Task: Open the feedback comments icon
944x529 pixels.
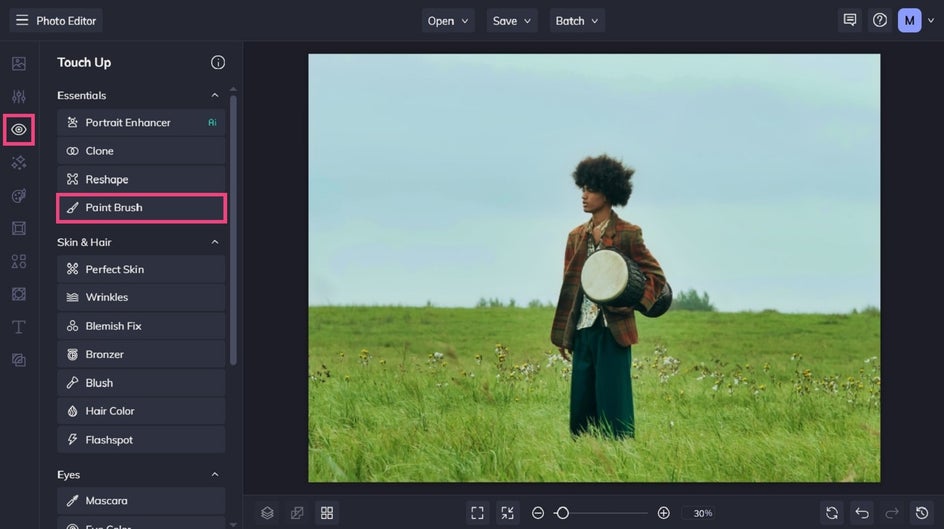Action: (849, 20)
